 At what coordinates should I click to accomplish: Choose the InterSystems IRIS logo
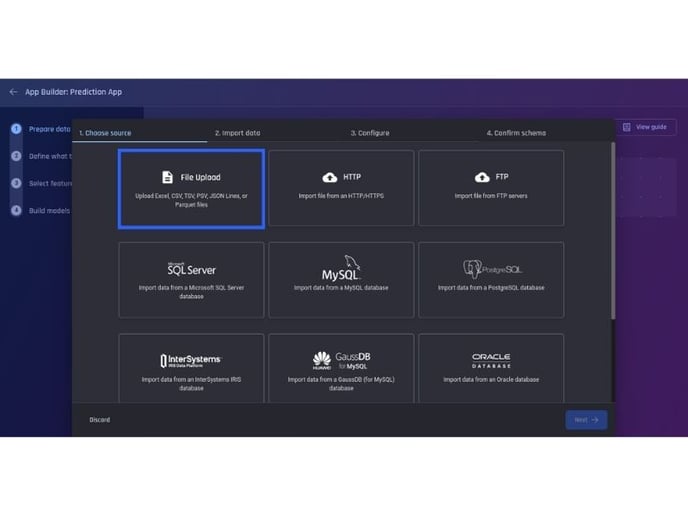click(191, 360)
